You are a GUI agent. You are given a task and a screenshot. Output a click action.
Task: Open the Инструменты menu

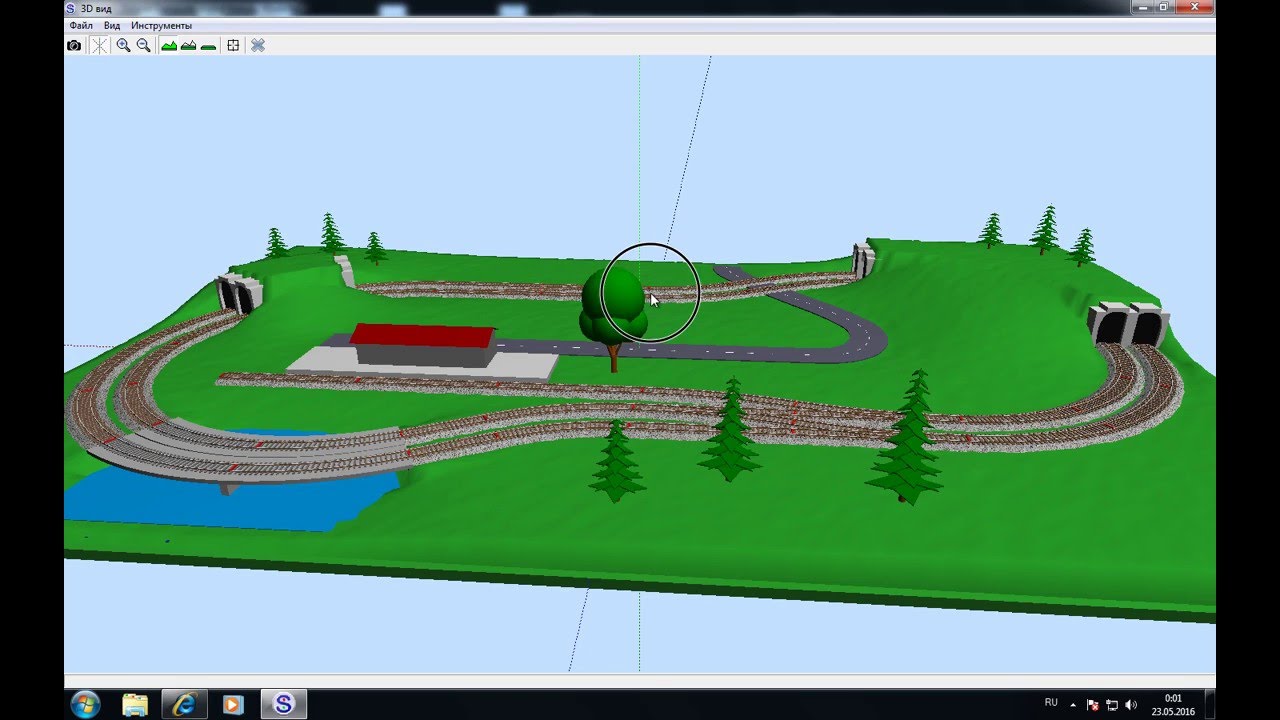[161, 25]
